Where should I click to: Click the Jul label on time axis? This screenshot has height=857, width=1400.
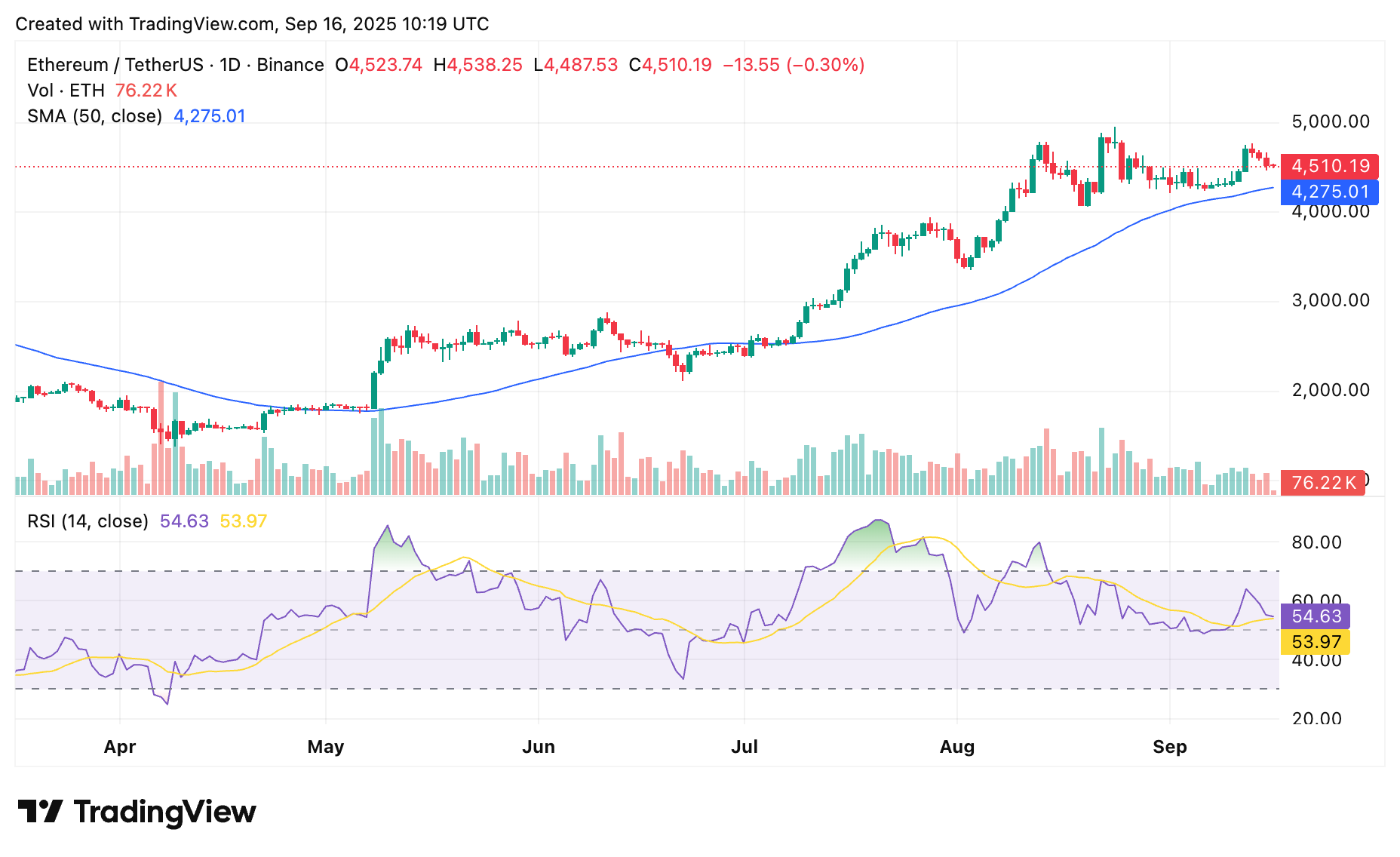[745, 746]
